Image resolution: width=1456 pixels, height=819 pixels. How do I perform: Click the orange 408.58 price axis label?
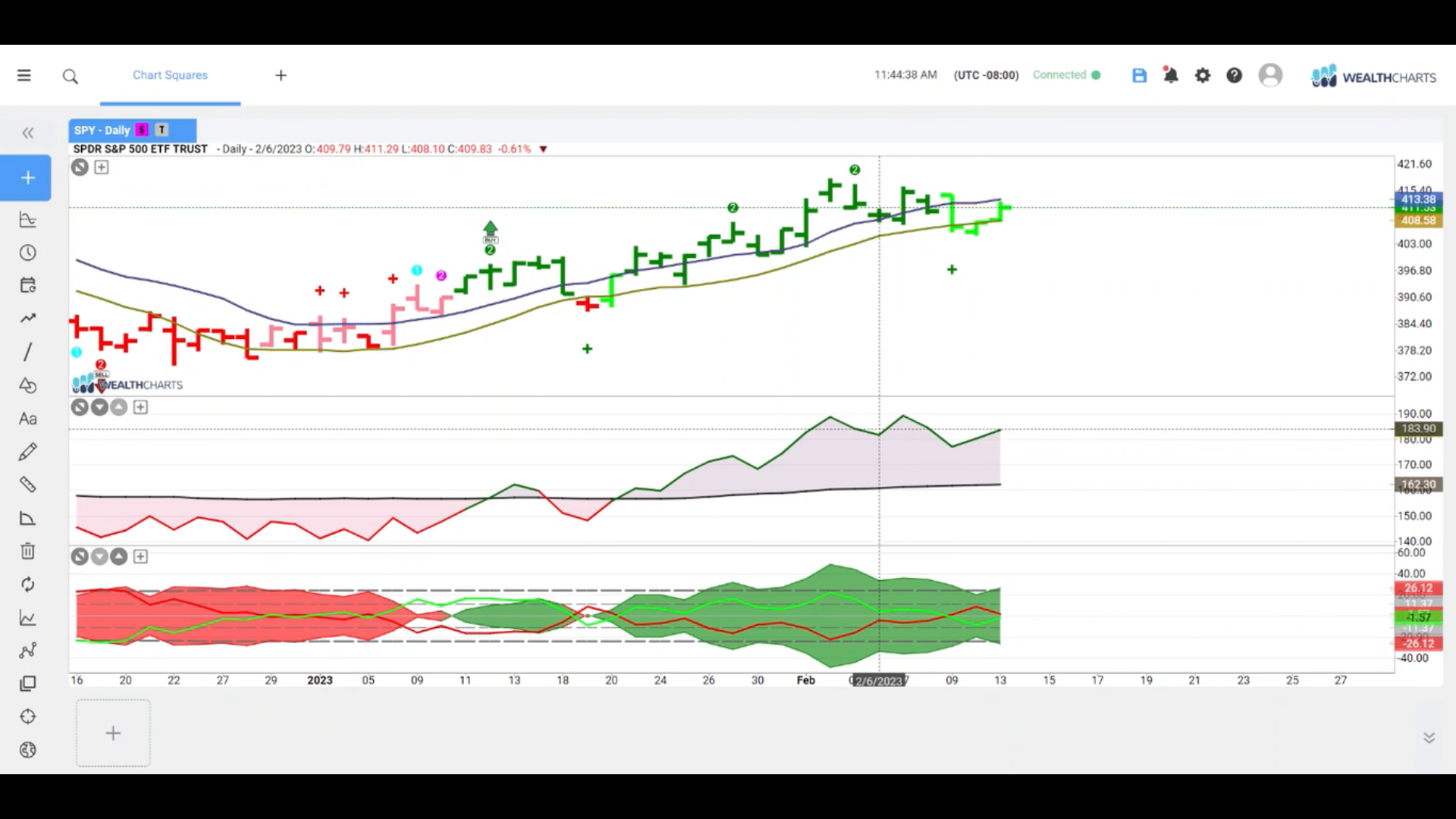1418,221
